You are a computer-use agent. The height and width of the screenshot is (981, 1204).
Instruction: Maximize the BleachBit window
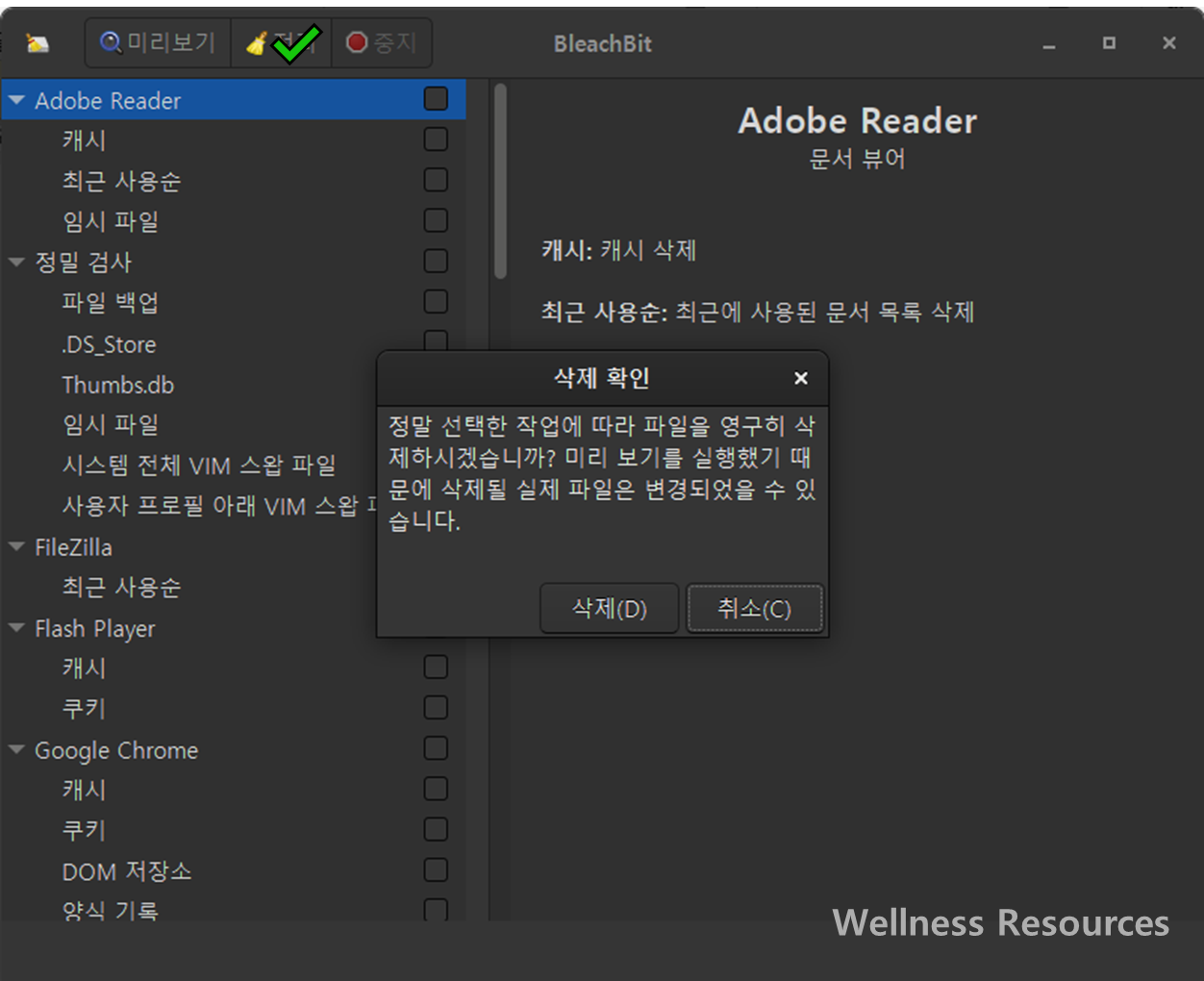click(x=1109, y=43)
